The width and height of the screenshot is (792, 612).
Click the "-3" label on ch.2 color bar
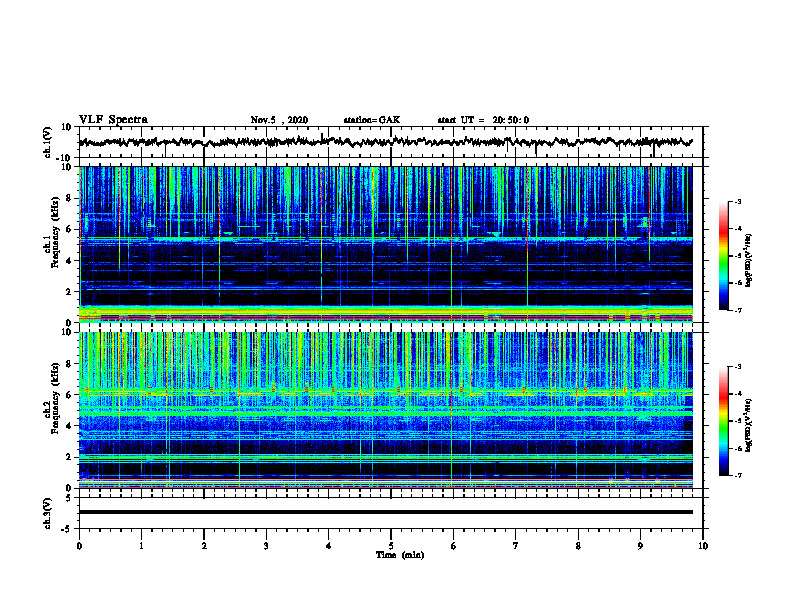tap(737, 367)
